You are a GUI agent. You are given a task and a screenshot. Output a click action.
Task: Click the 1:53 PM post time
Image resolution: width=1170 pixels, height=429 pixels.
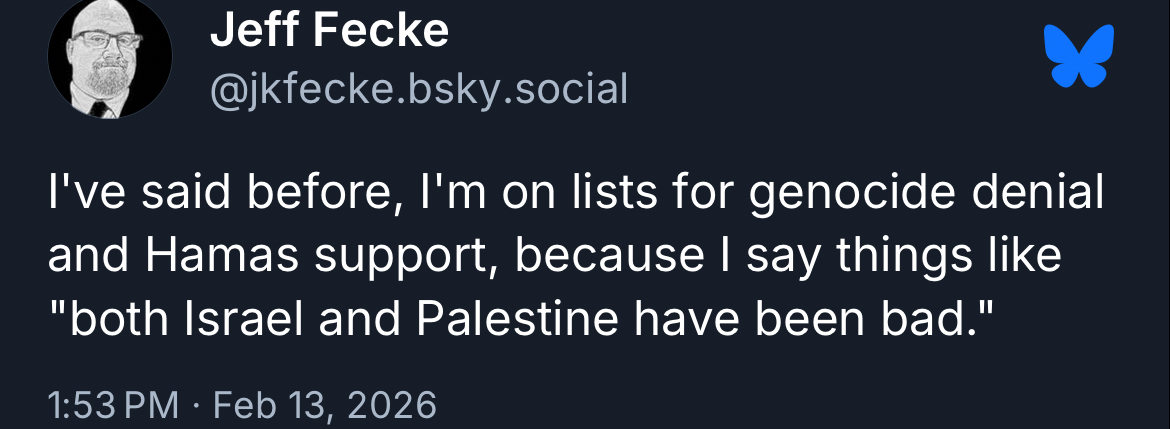click(x=113, y=405)
